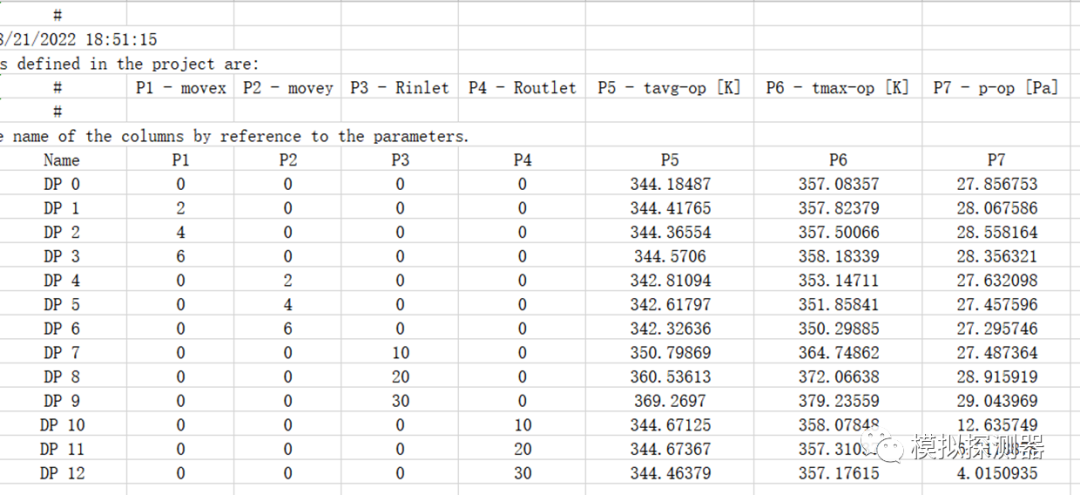1080x495 pixels.
Task: Click the cell with value 364.74862
Action: (838, 352)
